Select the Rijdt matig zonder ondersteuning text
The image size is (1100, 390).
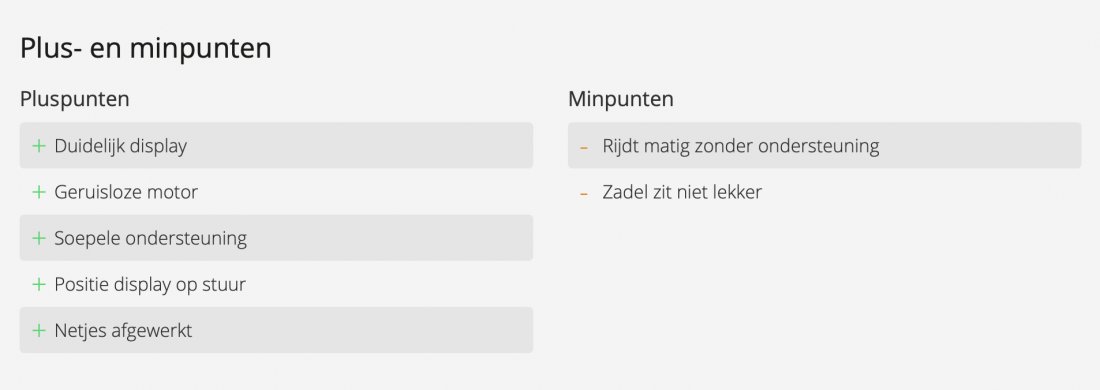click(x=741, y=146)
